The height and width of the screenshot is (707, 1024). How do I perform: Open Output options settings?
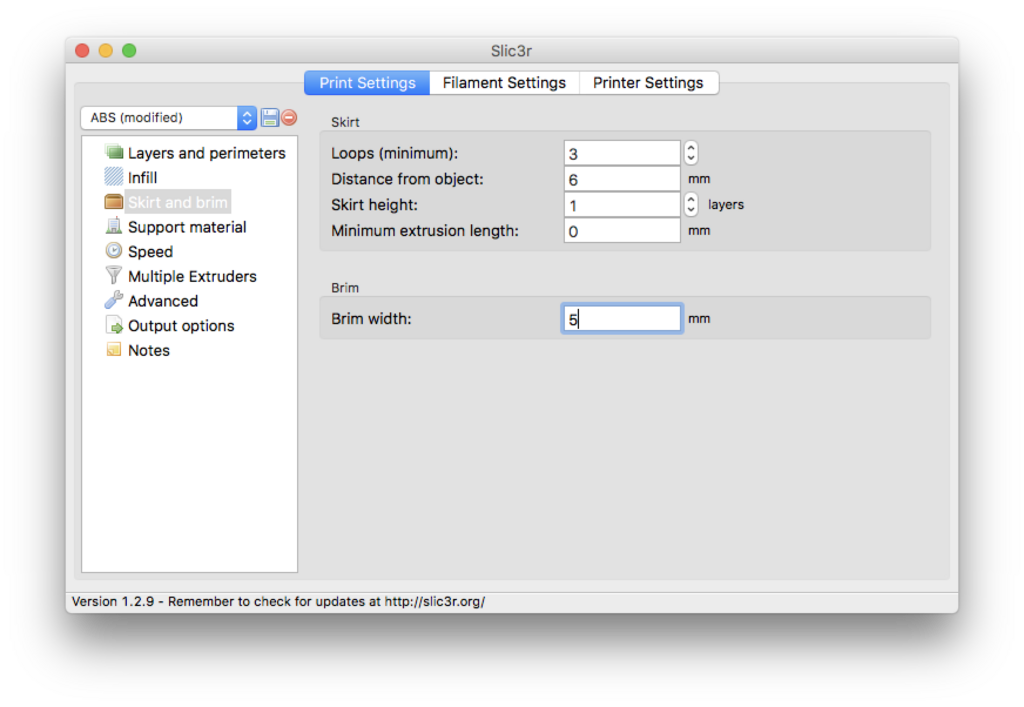181,326
